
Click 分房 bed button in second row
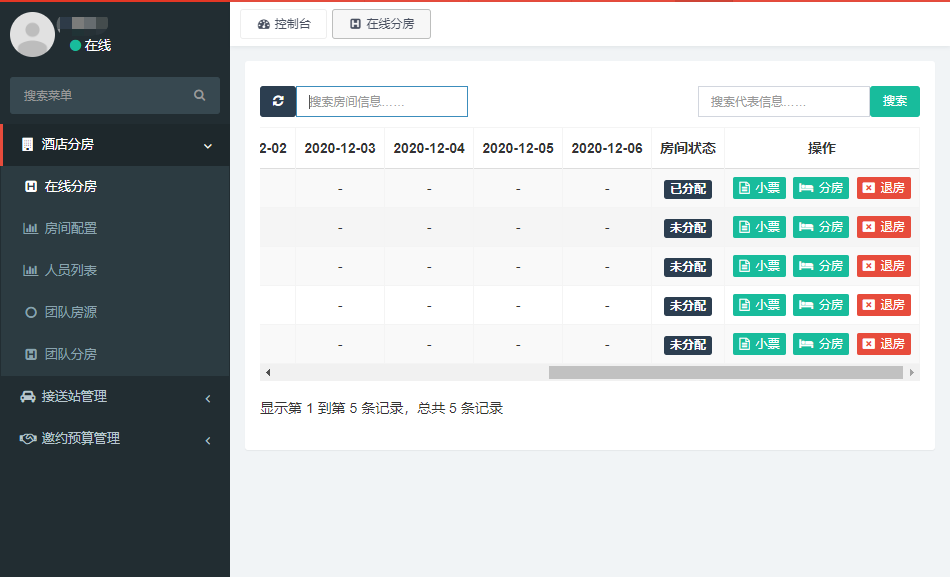(821, 227)
